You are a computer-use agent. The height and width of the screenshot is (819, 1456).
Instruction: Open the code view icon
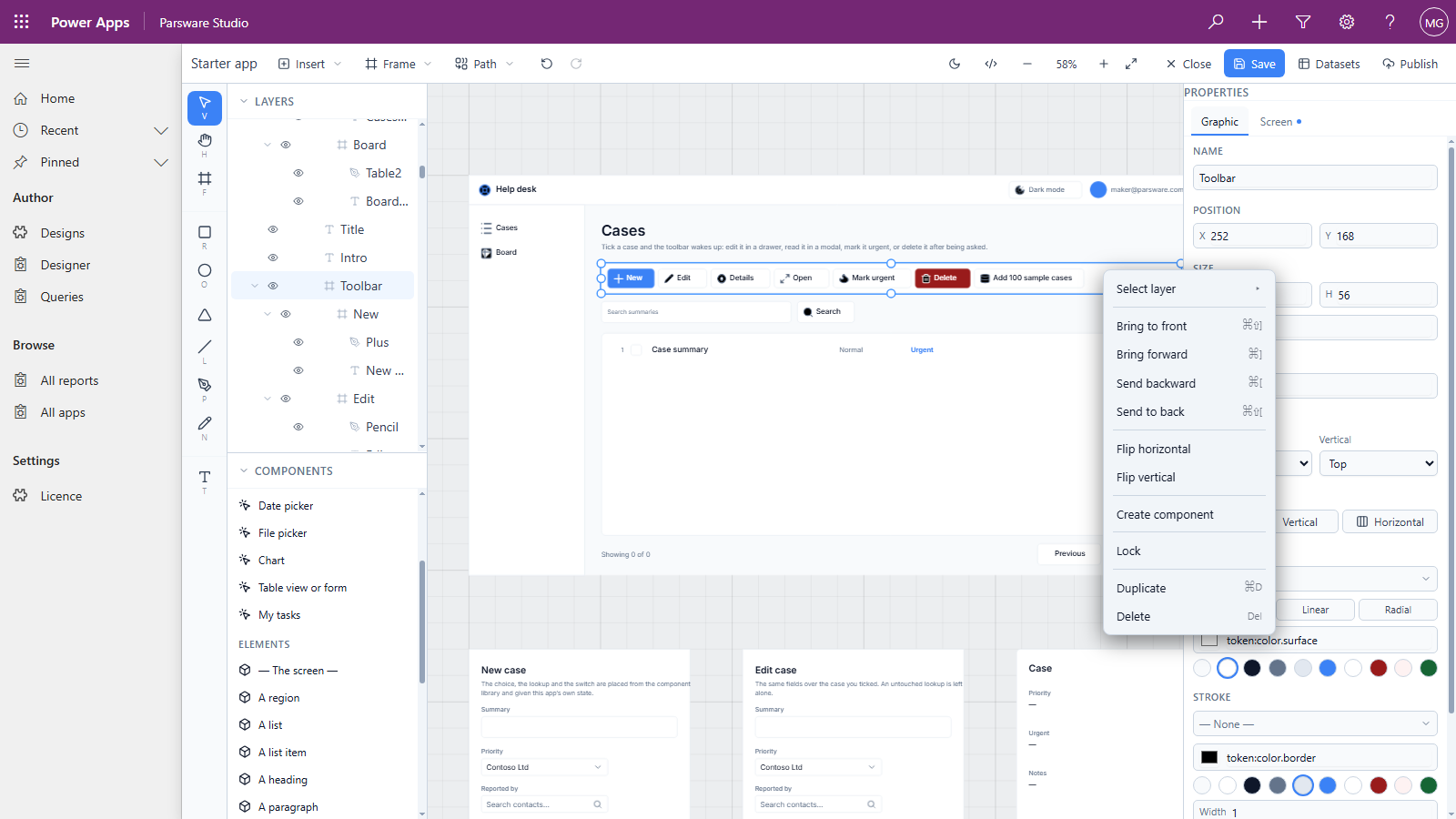[991, 64]
